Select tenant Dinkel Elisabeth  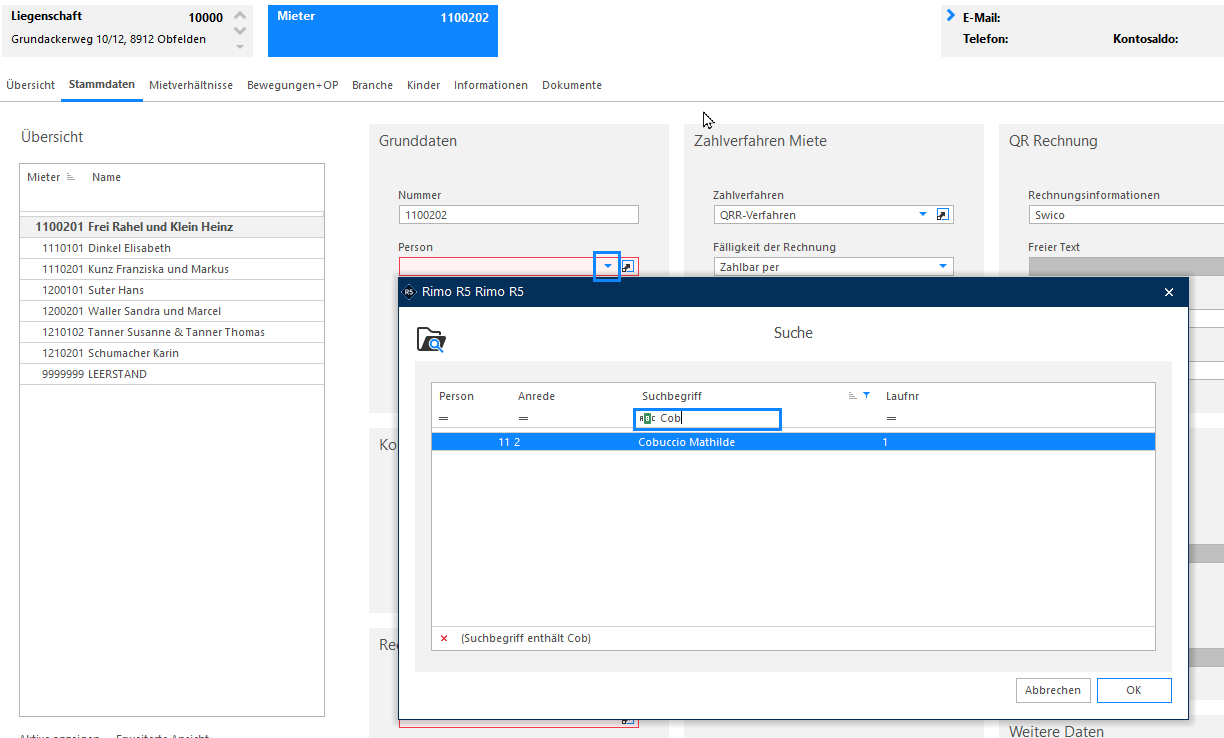172,248
